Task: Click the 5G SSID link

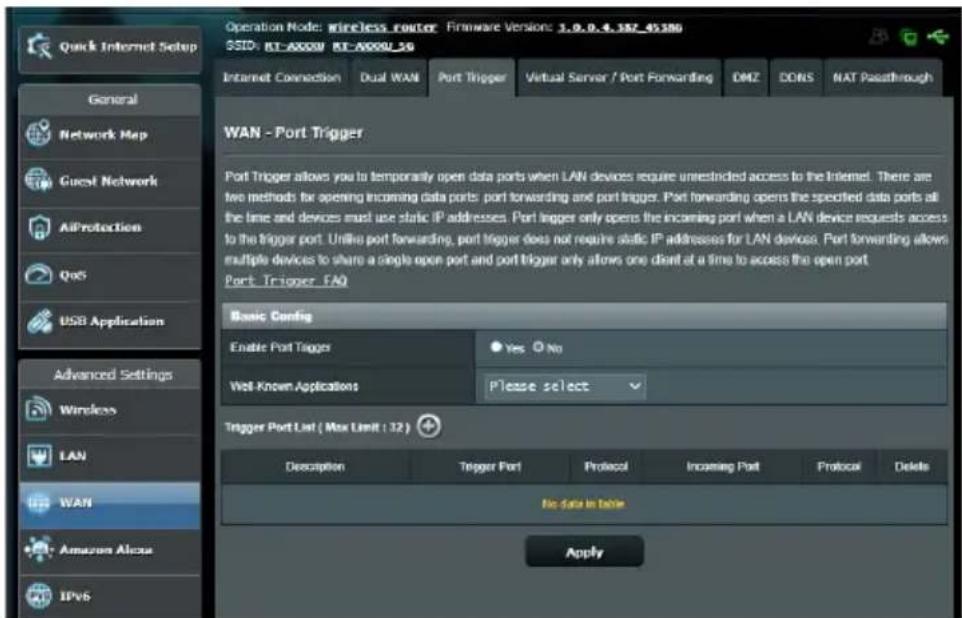Action: pos(373,46)
